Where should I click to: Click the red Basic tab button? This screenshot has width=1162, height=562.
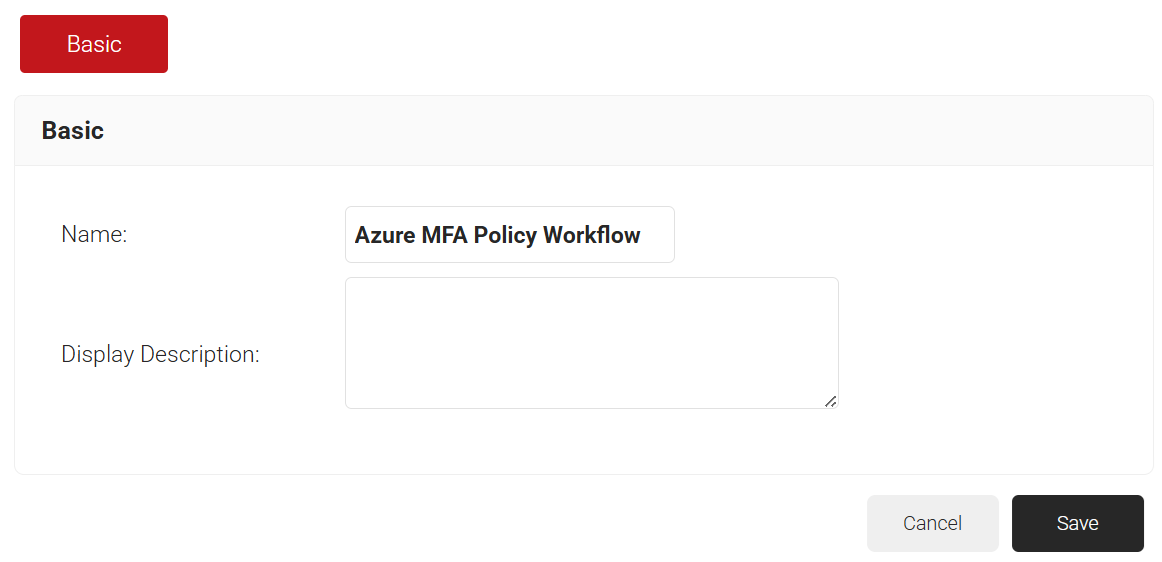coord(94,44)
